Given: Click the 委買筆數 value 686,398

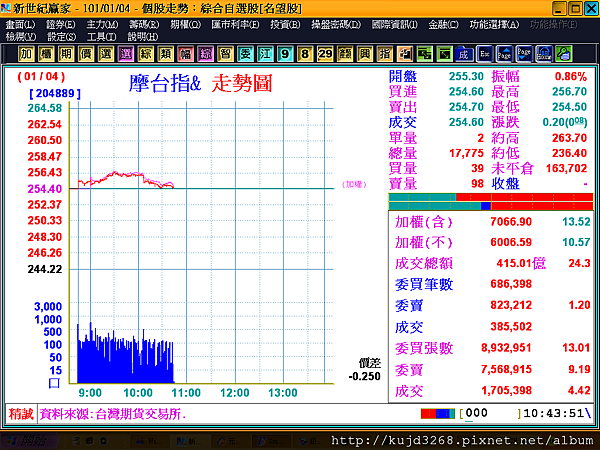Looking at the screenshot, I should coord(511,284).
